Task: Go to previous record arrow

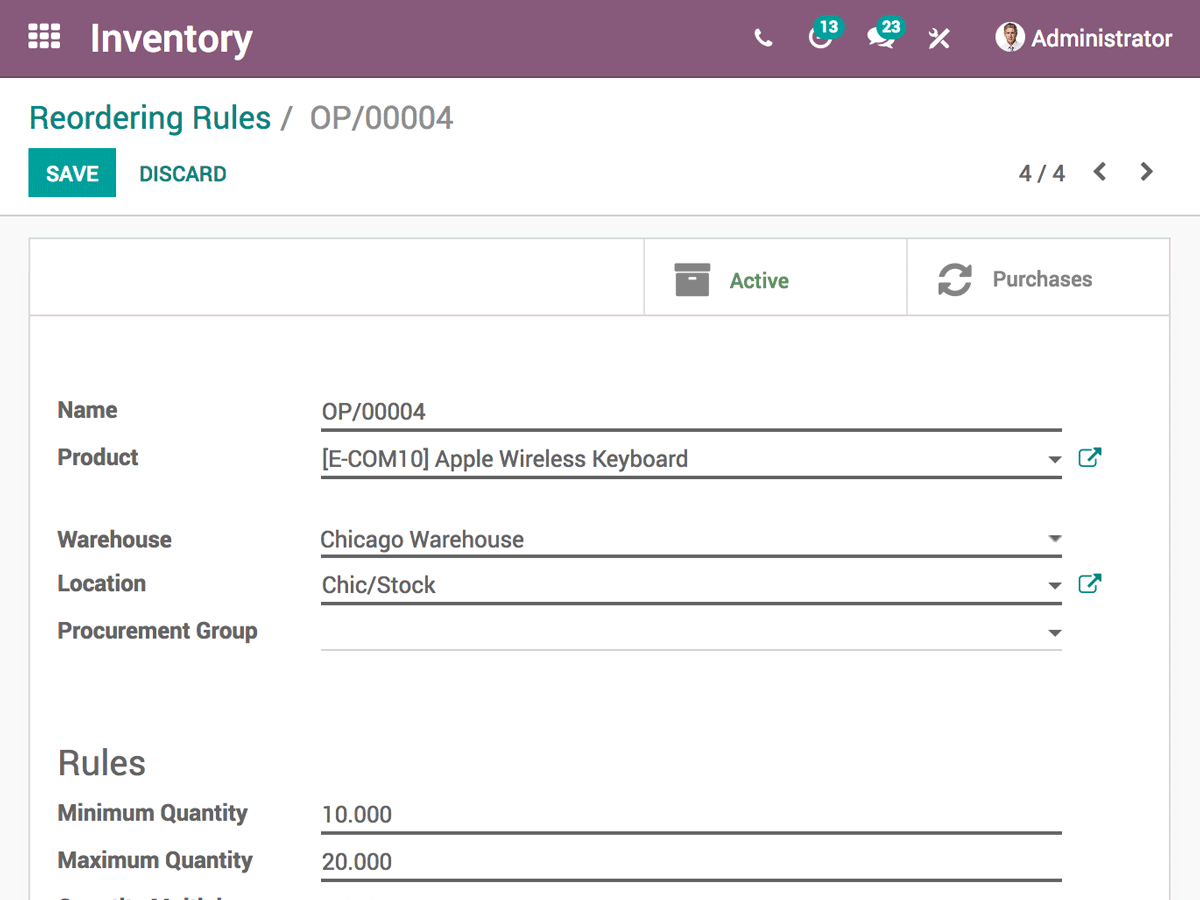Action: pyautogui.click(x=1100, y=172)
